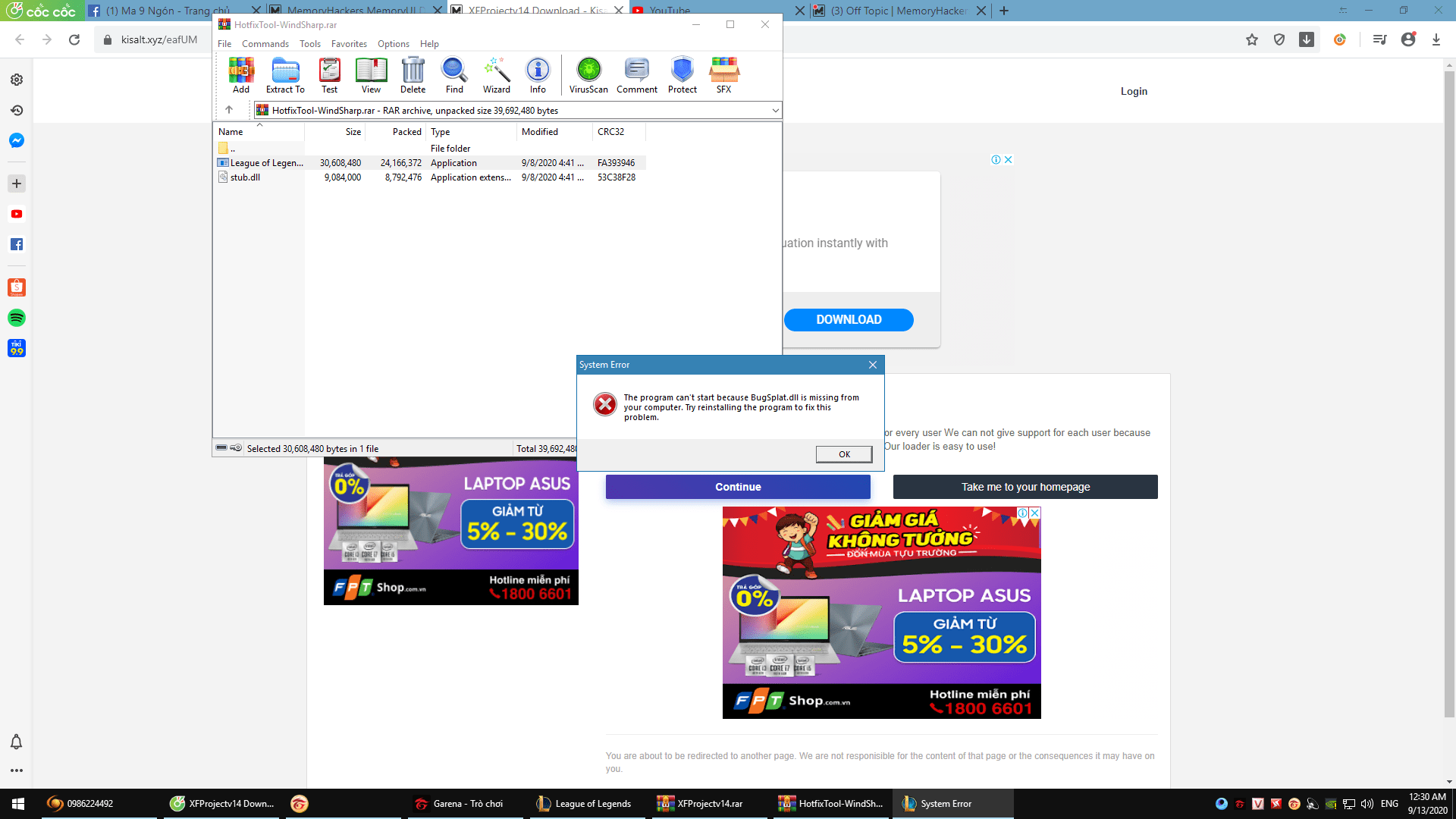Click the Extract To toolbar icon
The height and width of the screenshot is (819, 1456).
285,75
